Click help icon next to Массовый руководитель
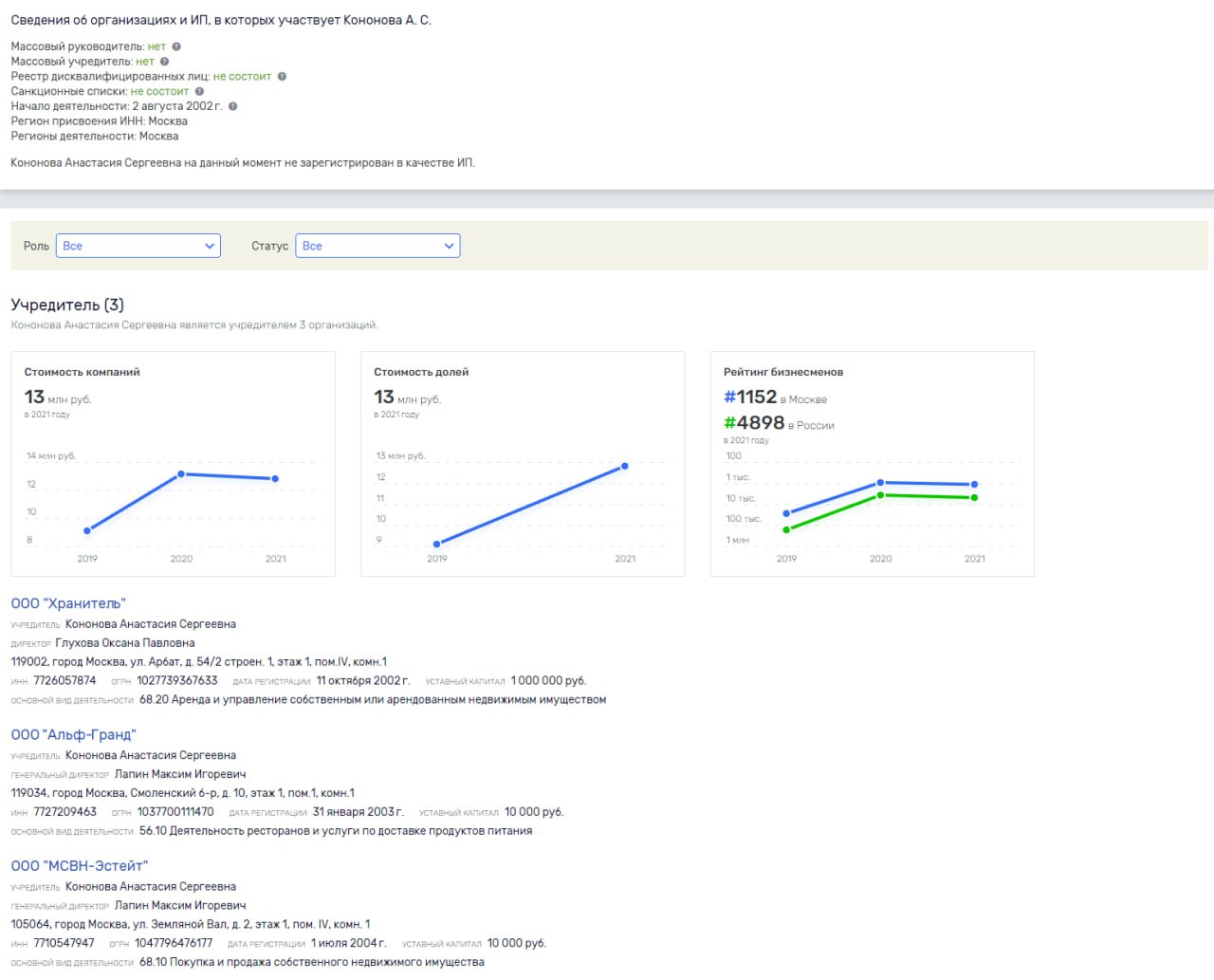The image size is (1214, 980). (176, 46)
